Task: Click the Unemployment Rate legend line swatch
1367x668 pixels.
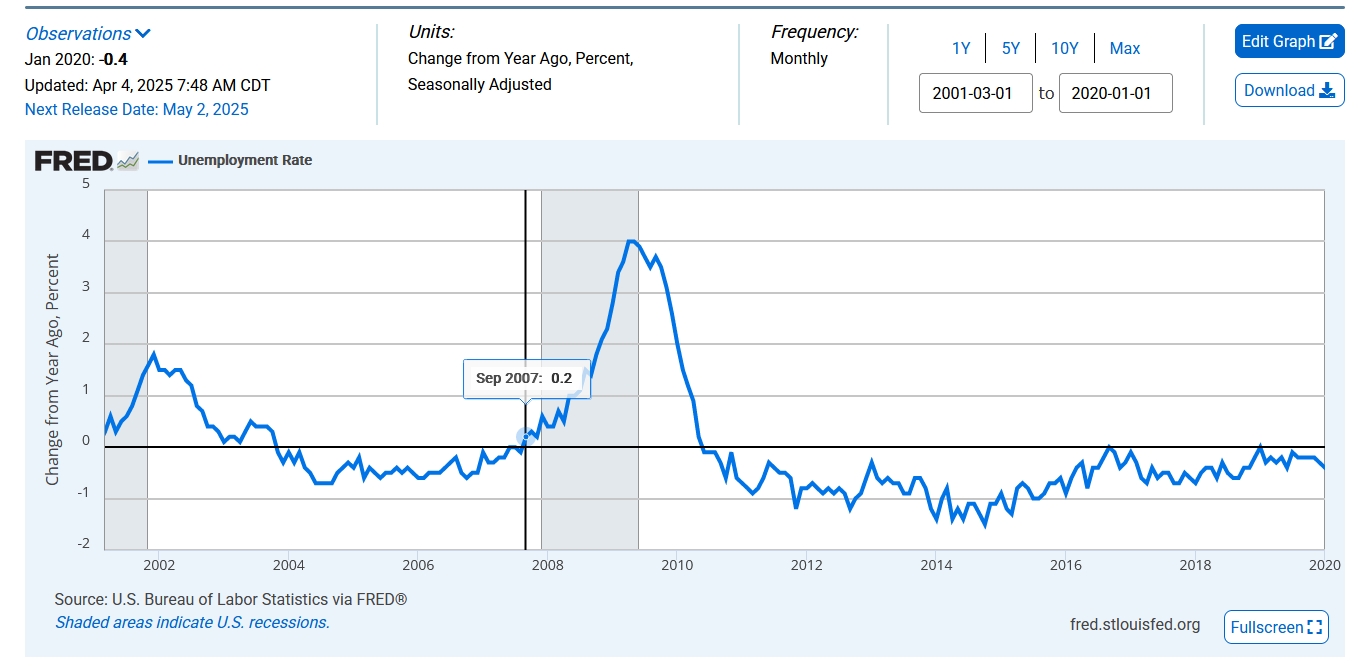Action: click(x=160, y=160)
